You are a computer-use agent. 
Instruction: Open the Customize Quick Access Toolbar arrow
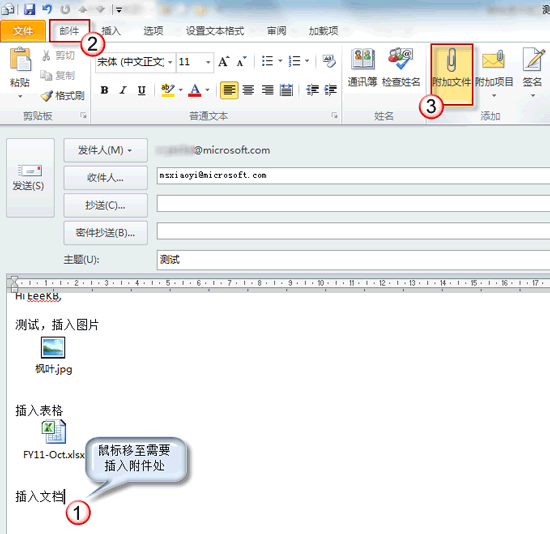119,10
